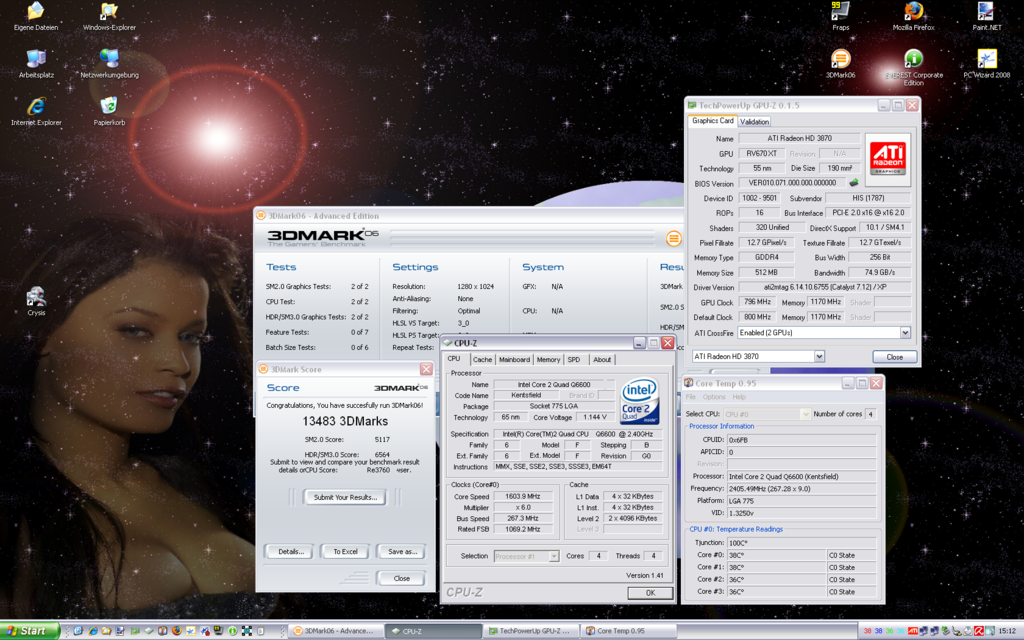Click the red antivirus tray icon
The width and height of the screenshot is (1024, 640).
click(x=979, y=631)
